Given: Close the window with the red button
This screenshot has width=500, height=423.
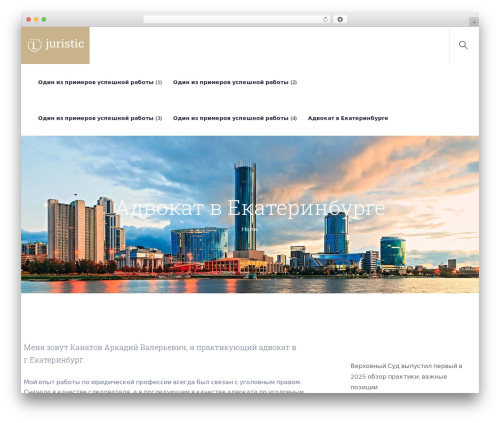Looking at the screenshot, I should (29, 20).
